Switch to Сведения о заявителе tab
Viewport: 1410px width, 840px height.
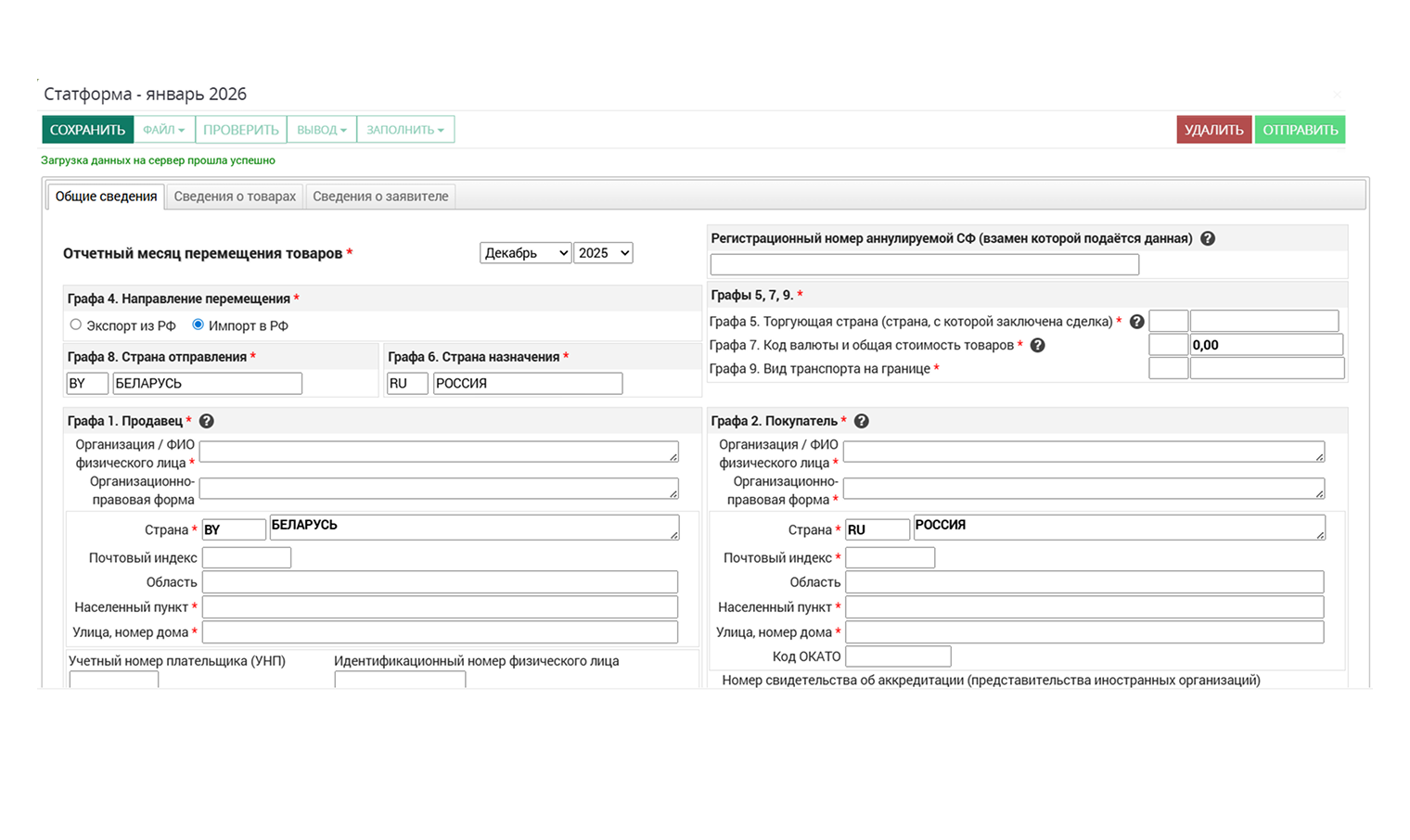pos(380,197)
